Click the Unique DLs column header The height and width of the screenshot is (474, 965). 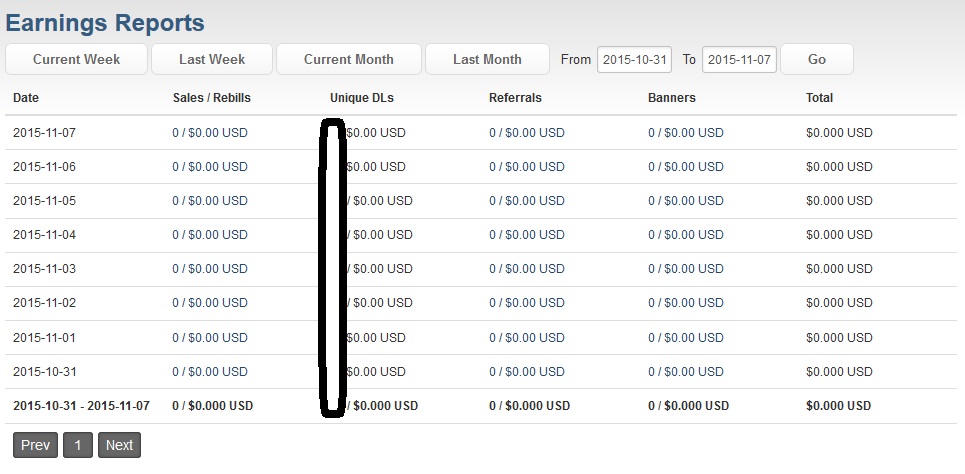pos(361,98)
